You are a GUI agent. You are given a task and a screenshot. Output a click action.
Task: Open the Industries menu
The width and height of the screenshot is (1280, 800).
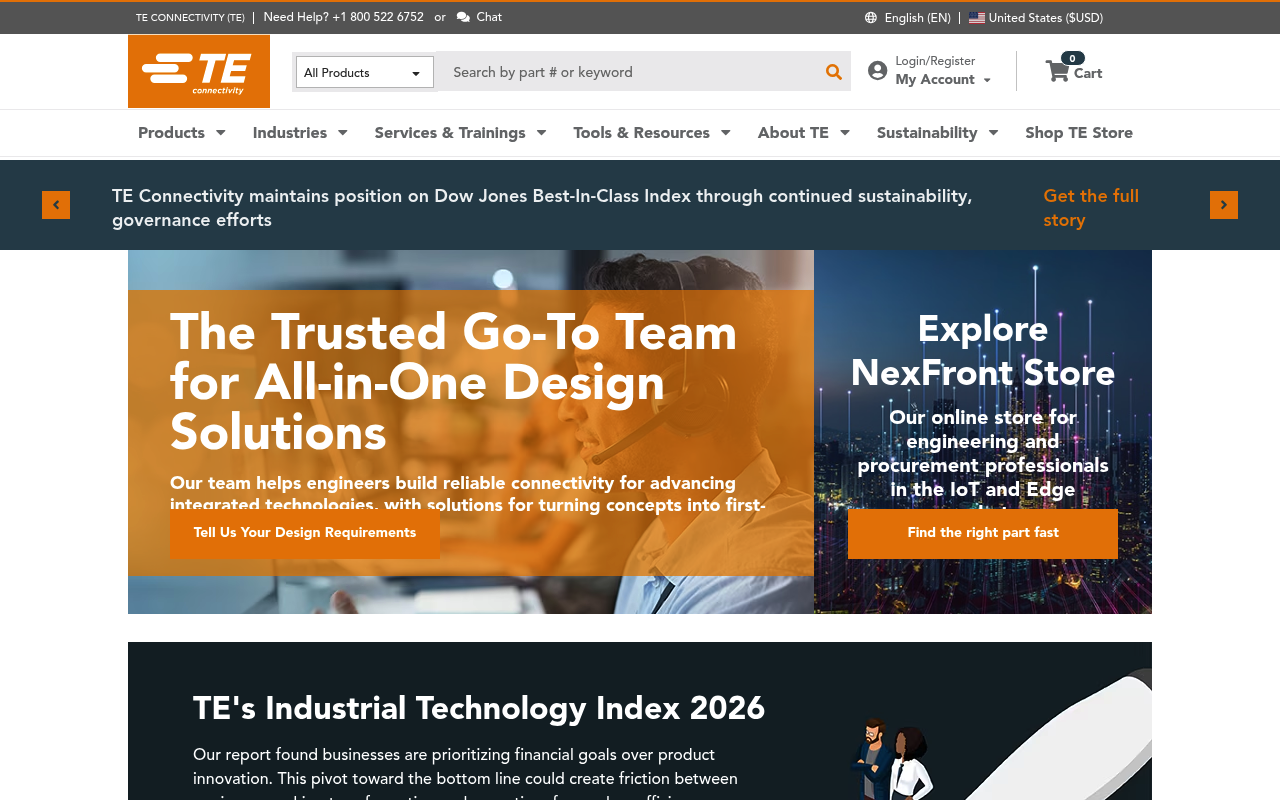[x=290, y=133]
